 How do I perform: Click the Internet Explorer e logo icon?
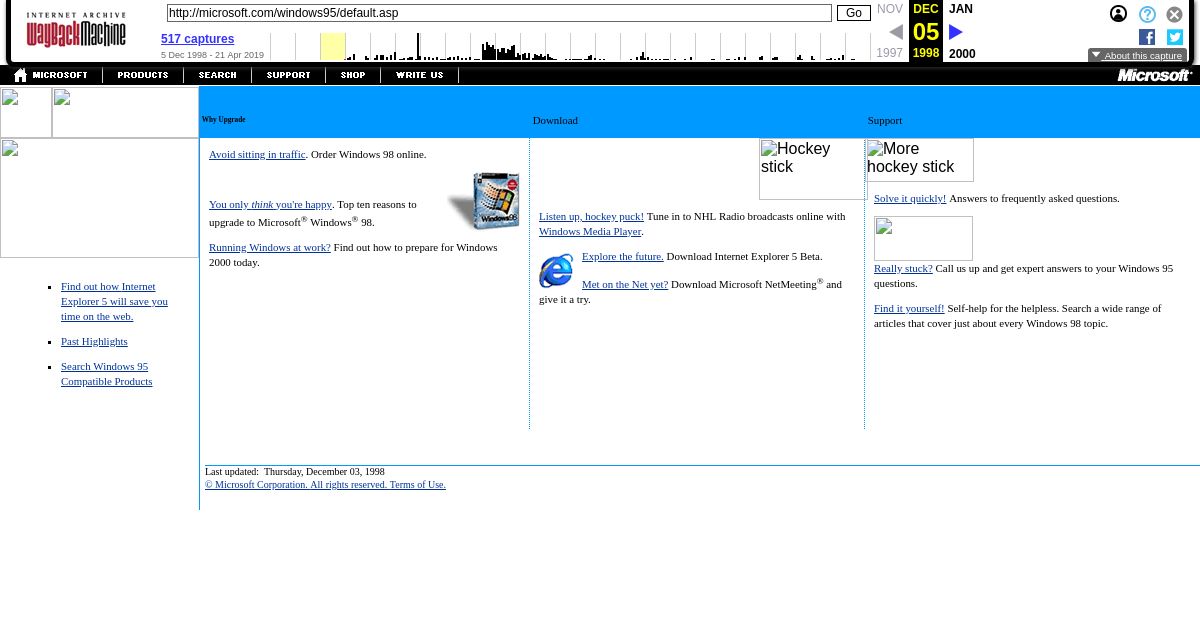[556, 271]
